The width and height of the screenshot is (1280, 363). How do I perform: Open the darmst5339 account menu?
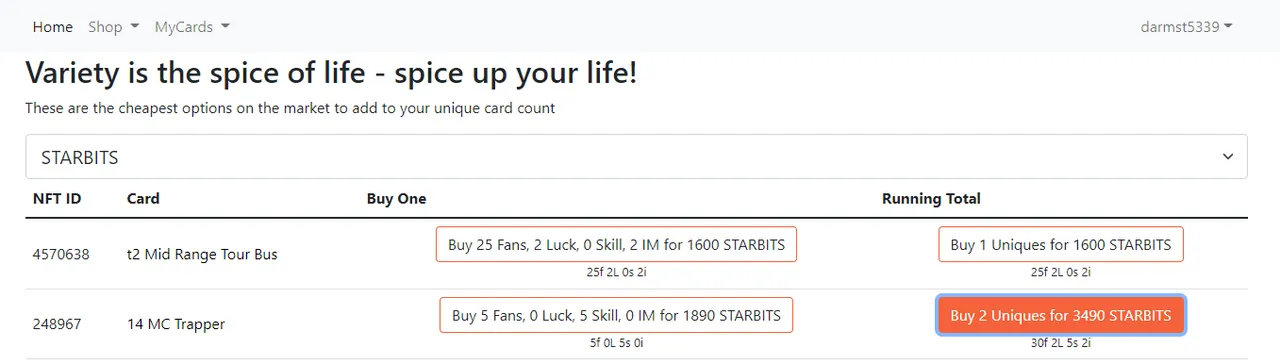click(x=1186, y=27)
